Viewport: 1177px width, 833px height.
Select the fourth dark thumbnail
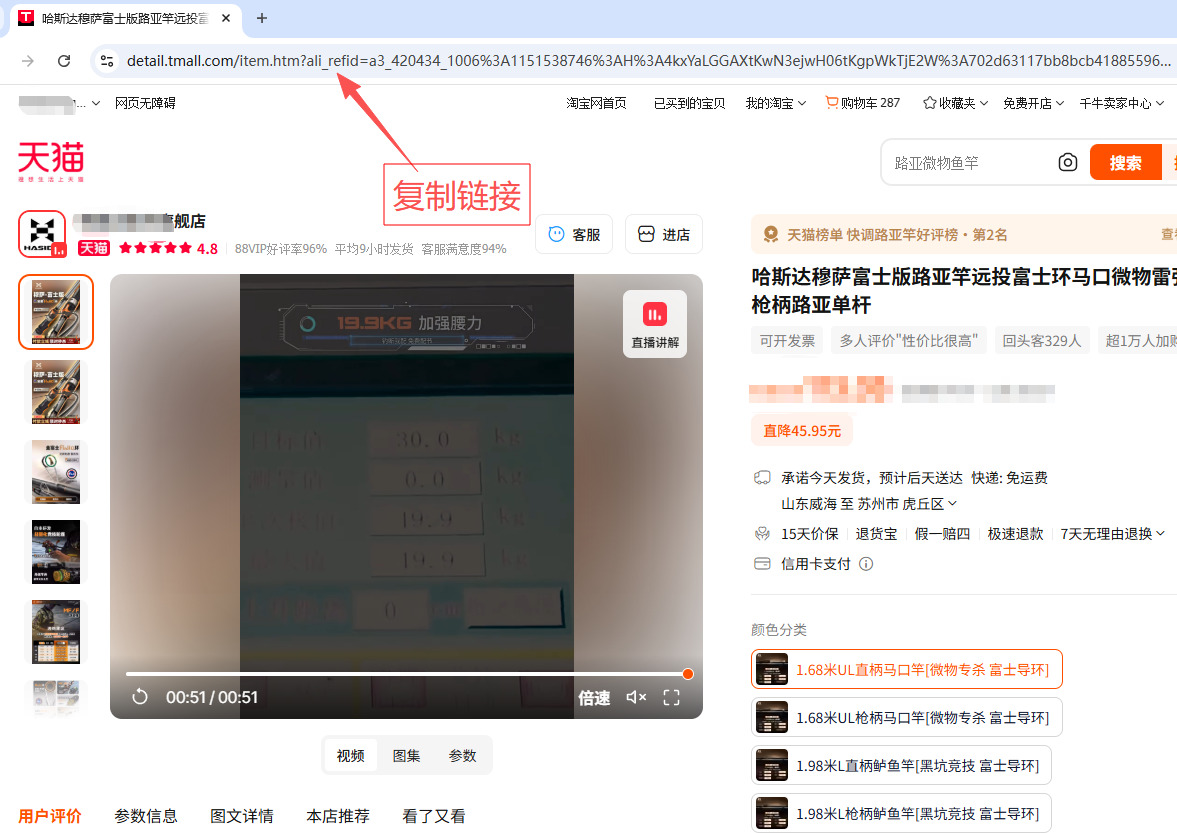tap(56, 552)
